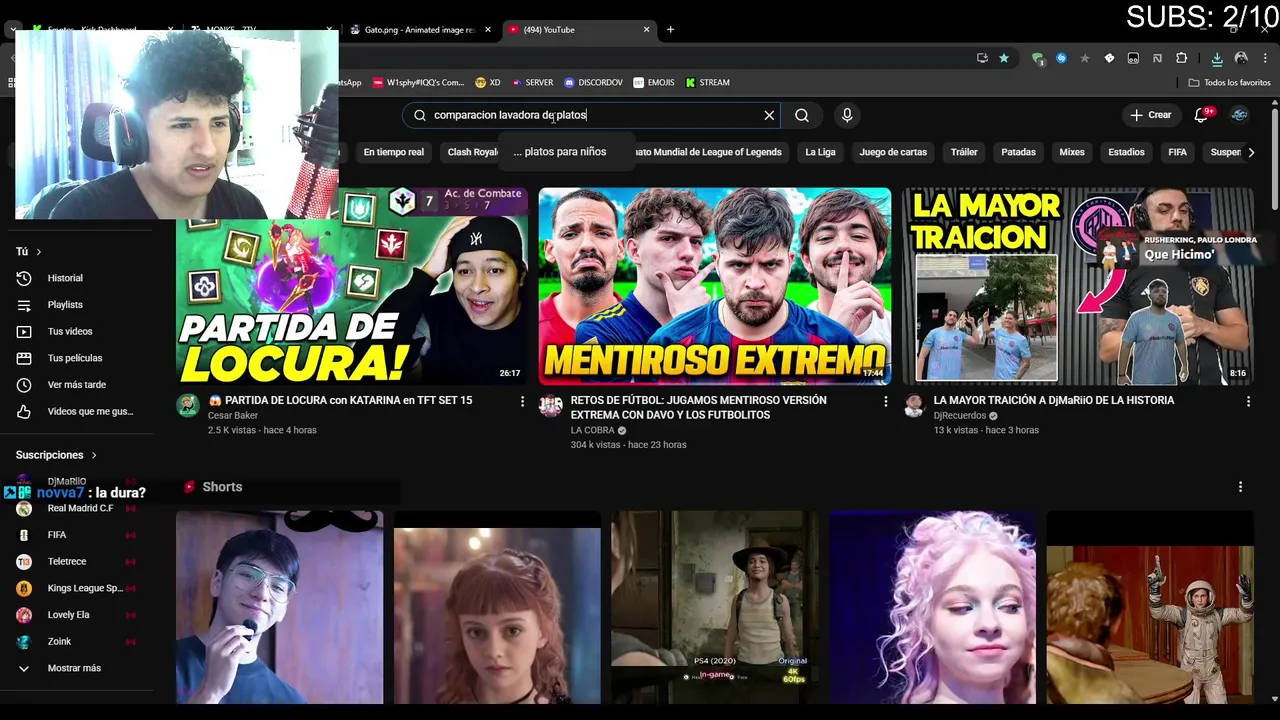This screenshot has width=1280, height=720.
Task: Open PARTIDA DE LOCURA video thumbnail
Action: click(x=352, y=286)
